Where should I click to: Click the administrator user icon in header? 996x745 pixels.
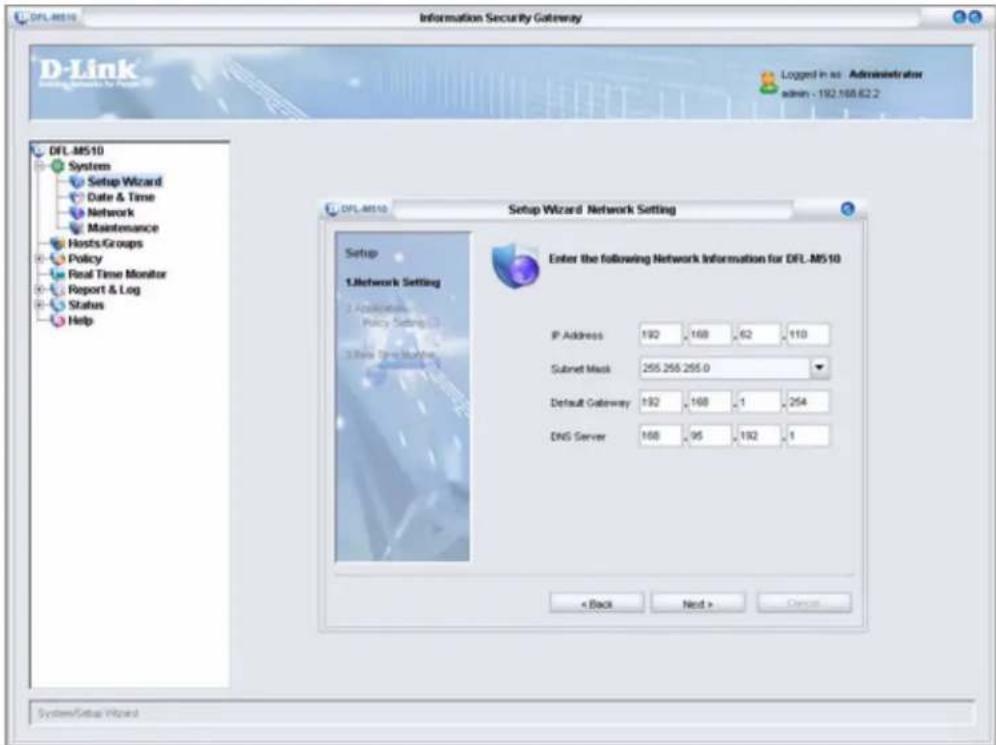(x=769, y=83)
